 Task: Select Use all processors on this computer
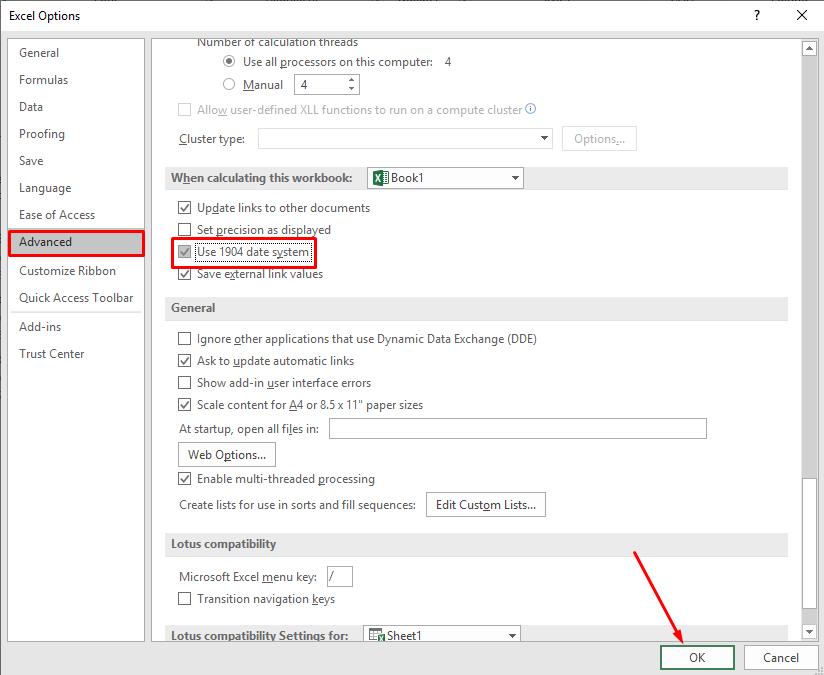tap(229, 62)
